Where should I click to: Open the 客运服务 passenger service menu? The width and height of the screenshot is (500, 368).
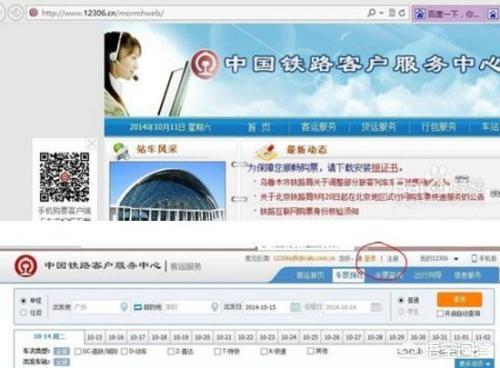(x=318, y=127)
